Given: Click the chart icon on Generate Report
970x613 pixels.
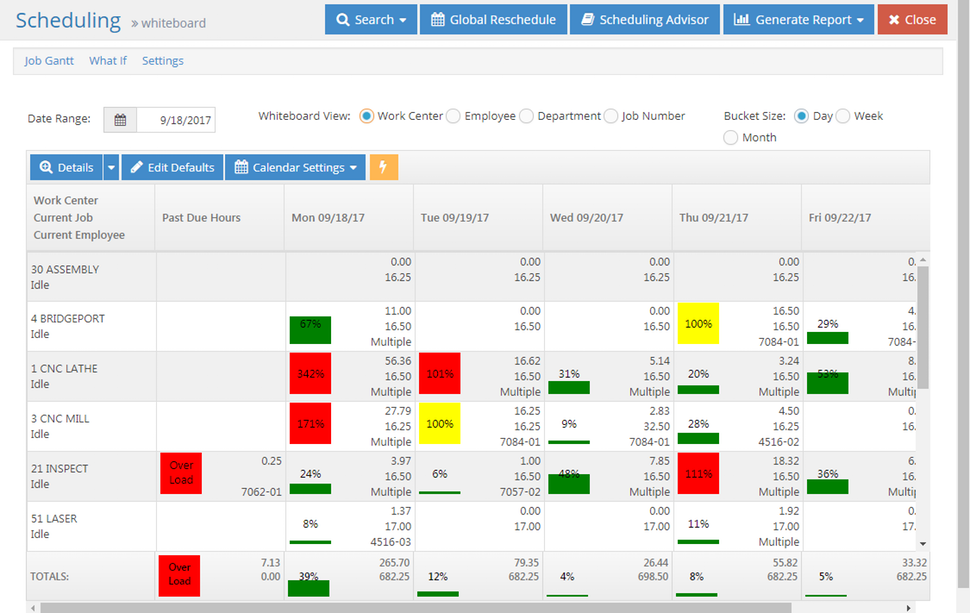Looking at the screenshot, I should (x=742, y=19).
